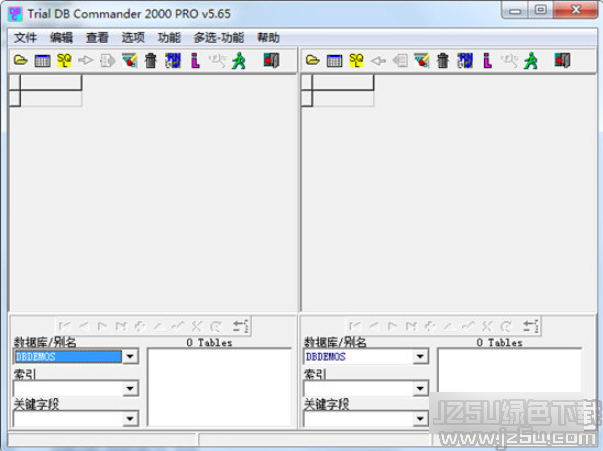This screenshot has width=603, height=451.
Task: Click the arrows icon ending left navigator bar
Action: point(240,326)
